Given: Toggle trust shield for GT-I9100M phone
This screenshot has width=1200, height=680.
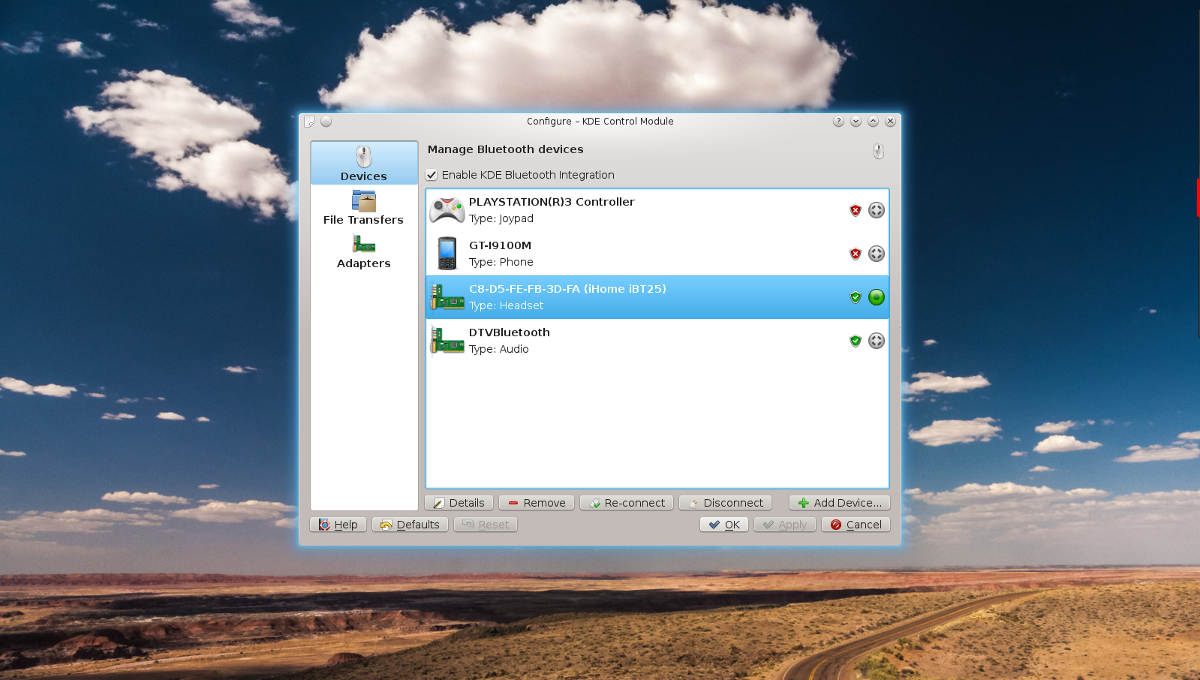Looking at the screenshot, I should [x=855, y=254].
